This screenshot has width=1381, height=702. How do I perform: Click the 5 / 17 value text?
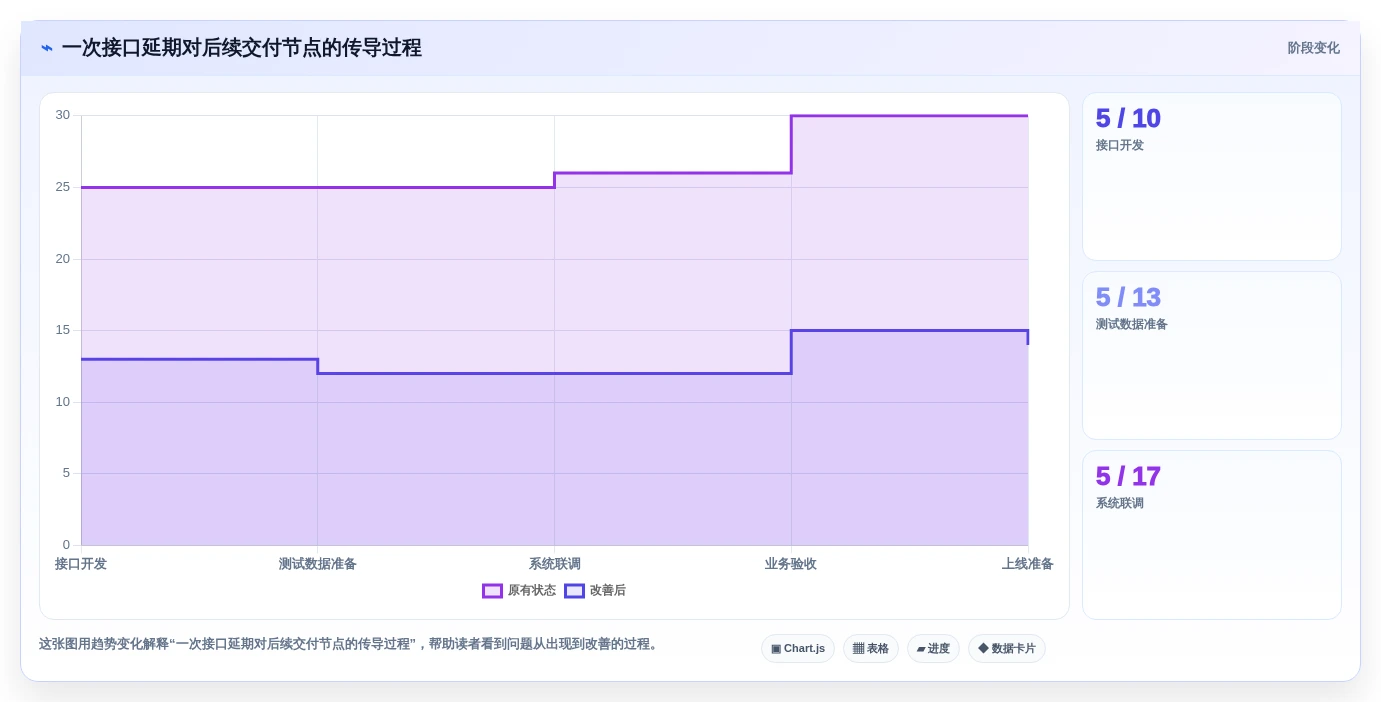pyautogui.click(x=1128, y=476)
